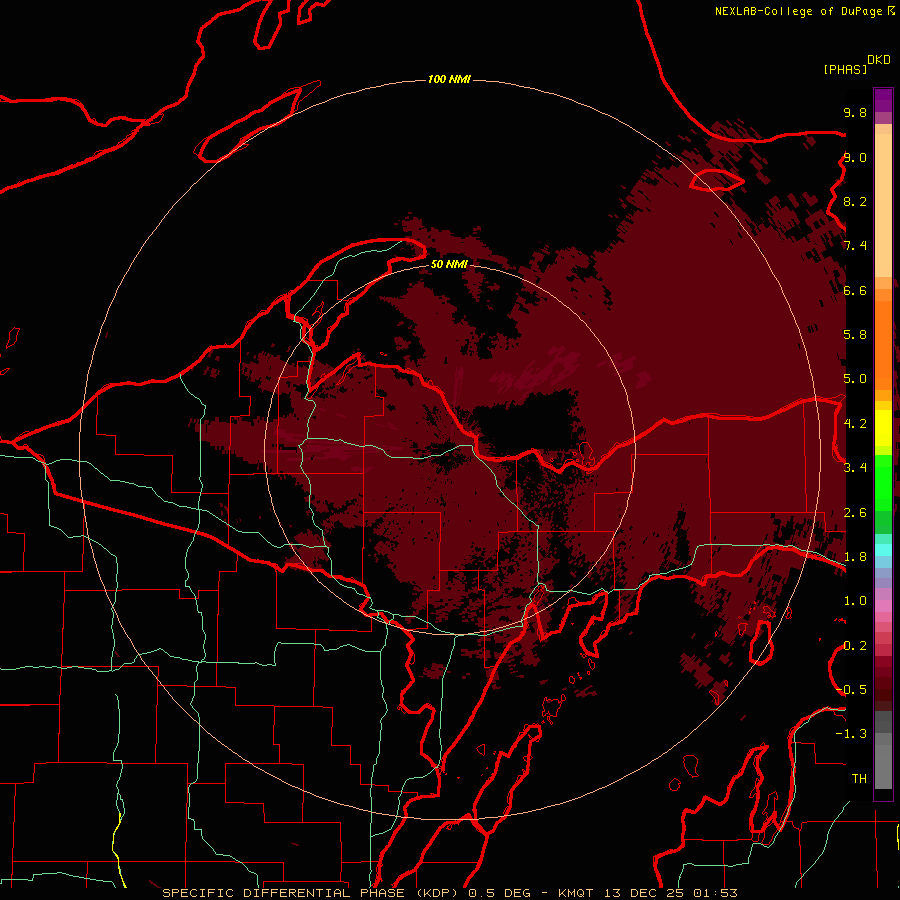Pick the cyan band of the color bar
The image size is (900, 900).
coord(883,550)
